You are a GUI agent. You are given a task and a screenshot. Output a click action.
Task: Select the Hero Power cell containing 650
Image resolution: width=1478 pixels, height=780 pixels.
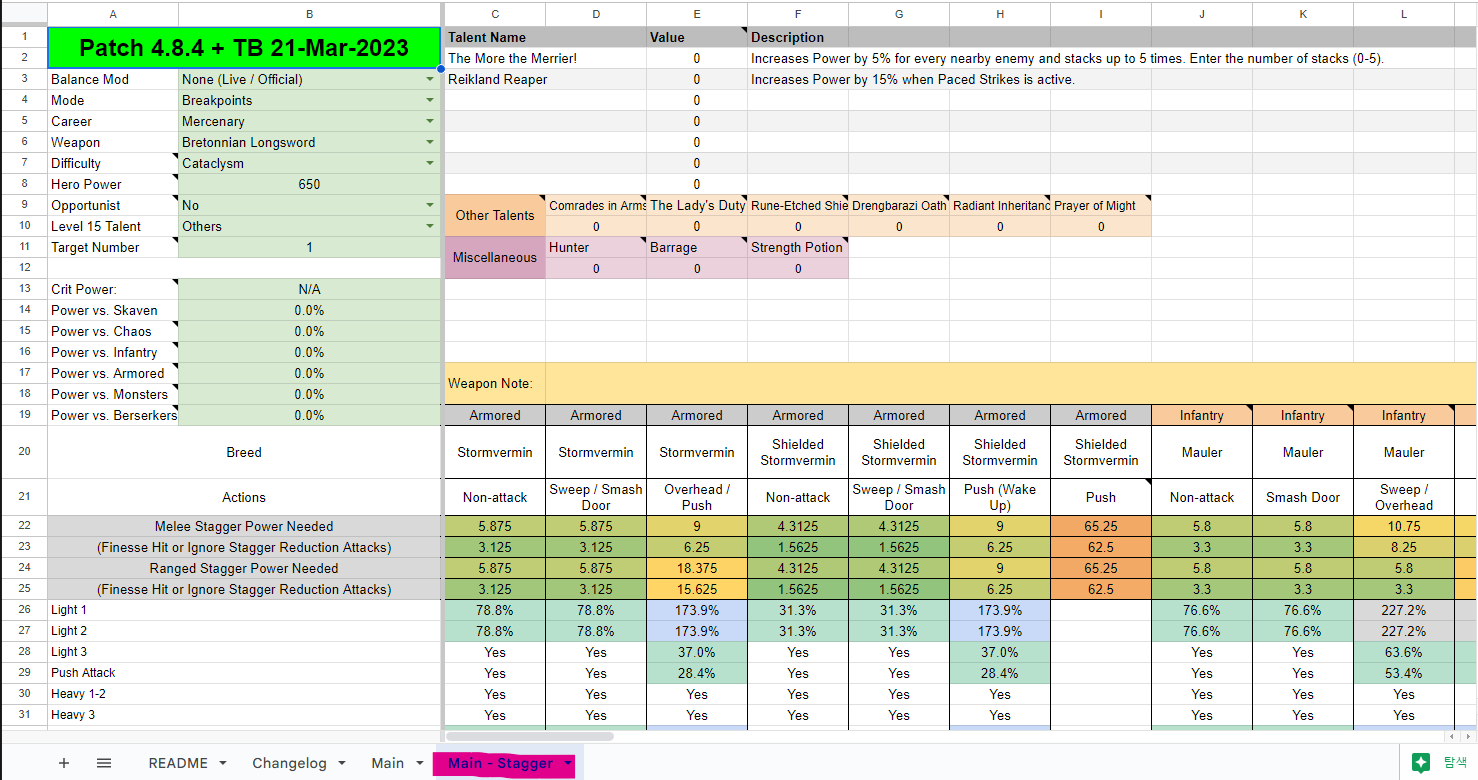coord(309,184)
